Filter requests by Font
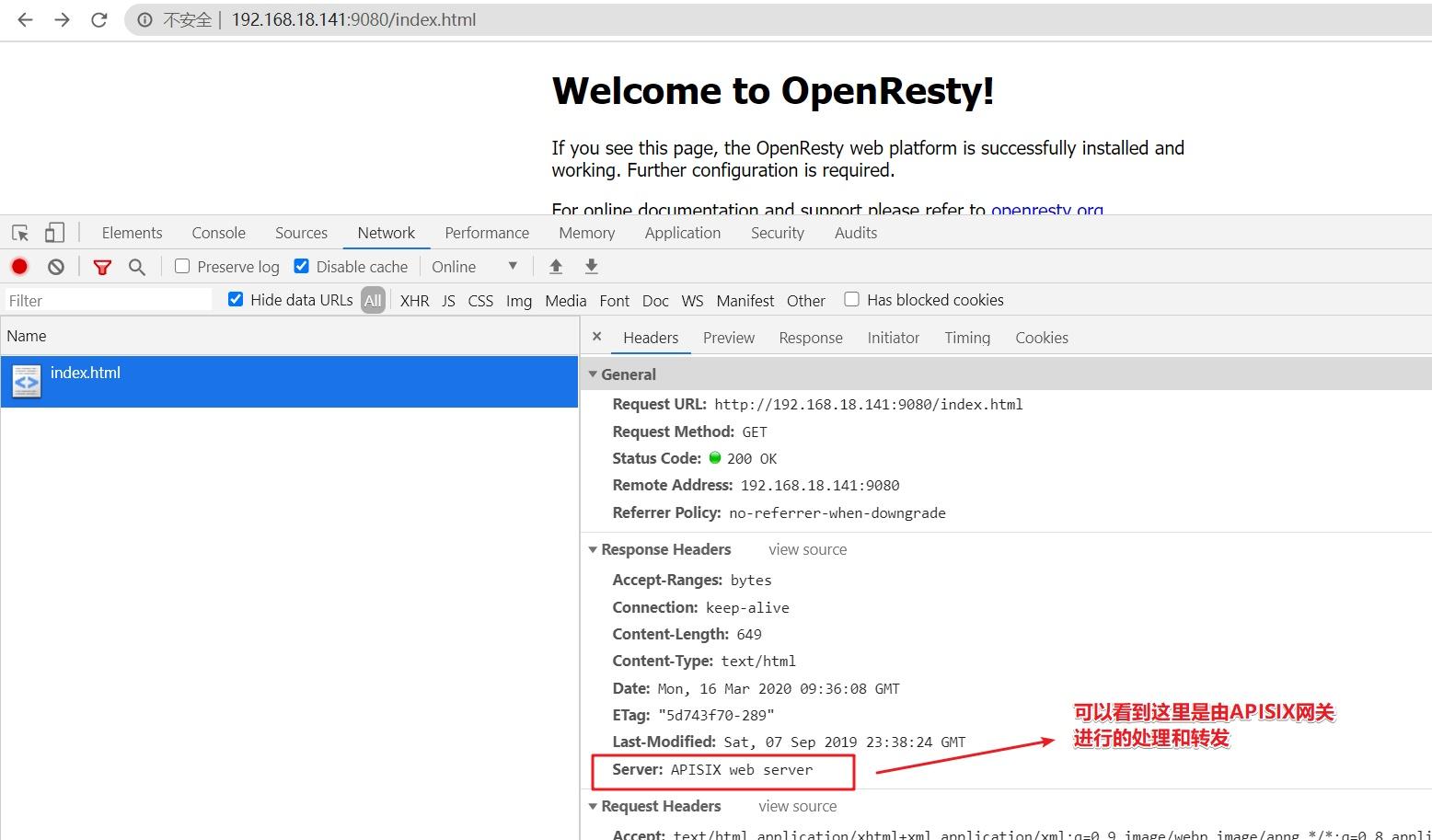Screen dimensions: 1432x840 click(x=614, y=300)
